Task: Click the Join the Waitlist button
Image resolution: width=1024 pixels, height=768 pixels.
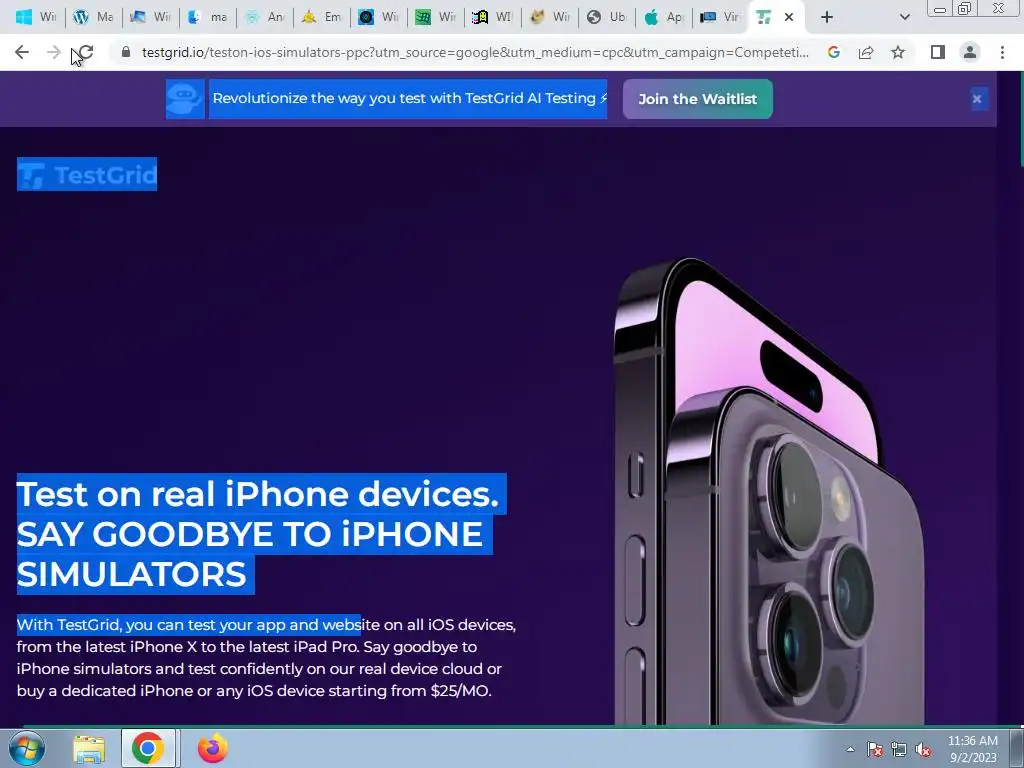Action: tap(697, 99)
